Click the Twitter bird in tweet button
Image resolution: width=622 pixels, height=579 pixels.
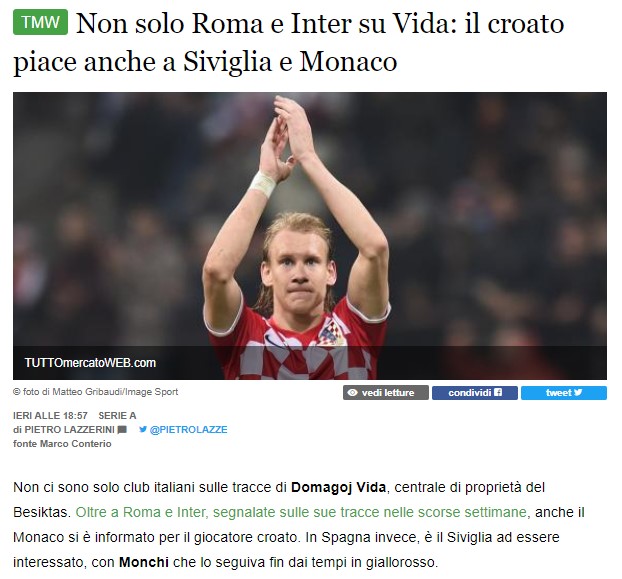pyautogui.click(x=578, y=392)
